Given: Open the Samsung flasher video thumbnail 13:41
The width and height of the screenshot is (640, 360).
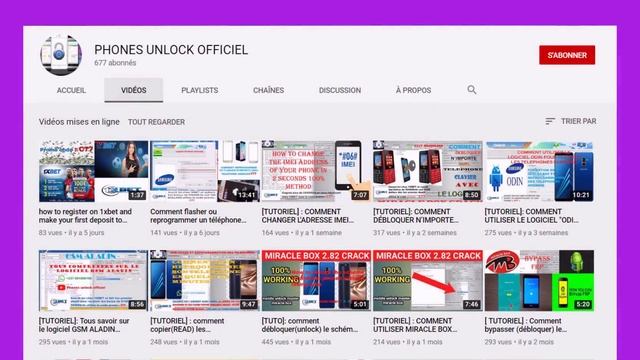Looking at the screenshot, I should (x=205, y=171).
